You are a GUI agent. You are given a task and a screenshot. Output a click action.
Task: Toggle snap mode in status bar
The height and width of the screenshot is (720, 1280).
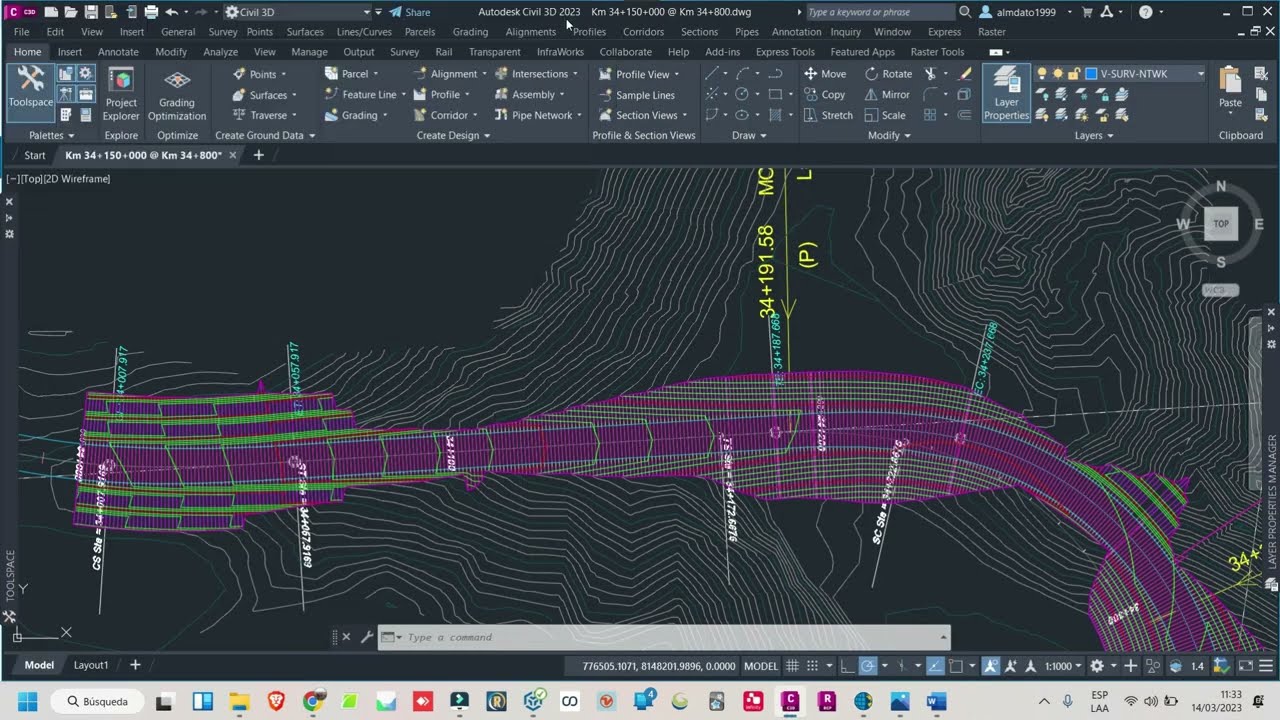[812, 666]
